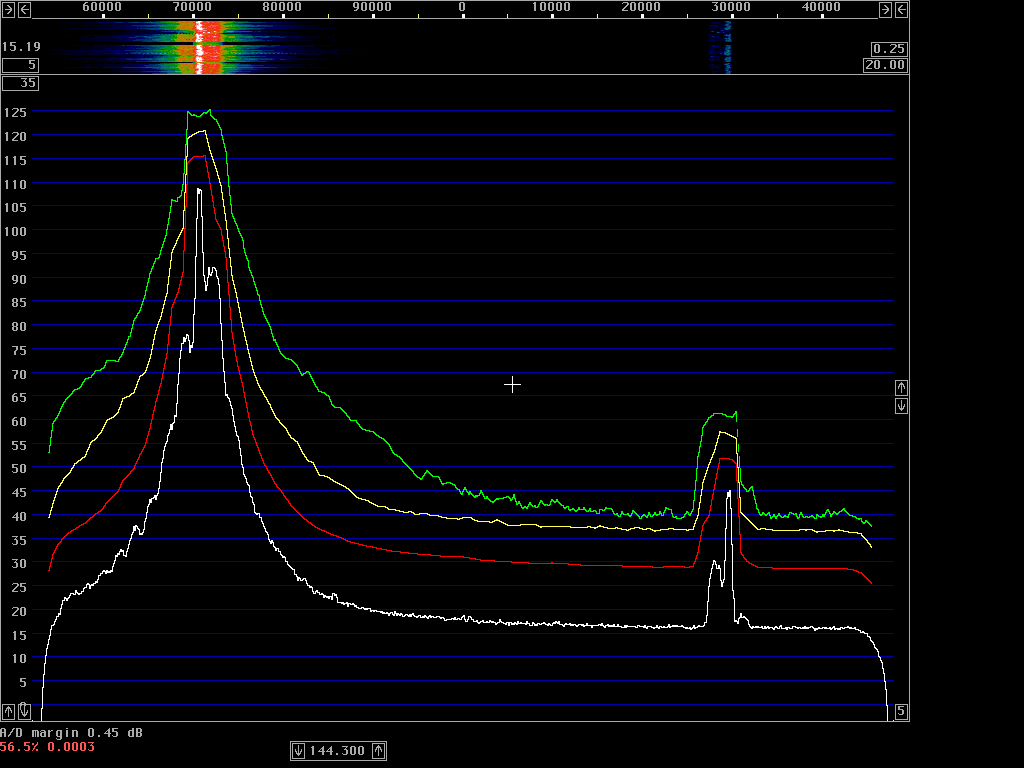
Task: Click the red 56.5% 0.0003 status text
Action: 47,746
